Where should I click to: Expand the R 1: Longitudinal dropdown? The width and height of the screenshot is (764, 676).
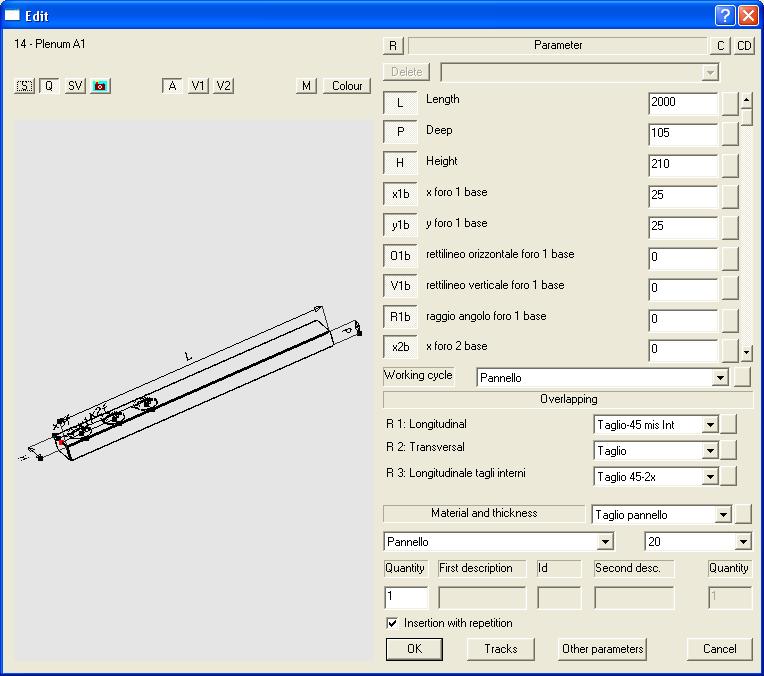[x=710, y=425]
